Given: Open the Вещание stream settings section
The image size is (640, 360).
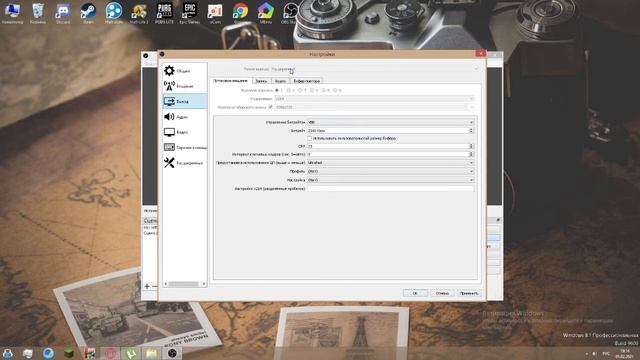Looking at the screenshot, I should [184, 86].
